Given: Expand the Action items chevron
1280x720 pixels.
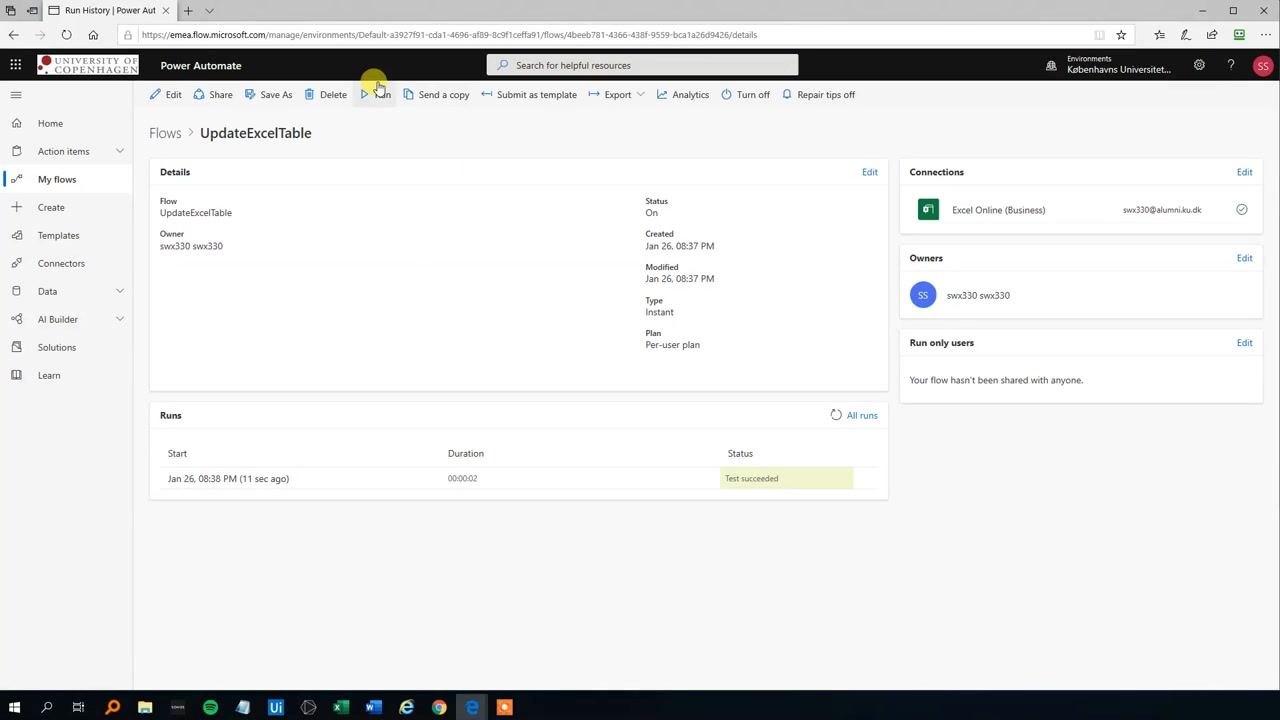Looking at the screenshot, I should tap(120, 151).
